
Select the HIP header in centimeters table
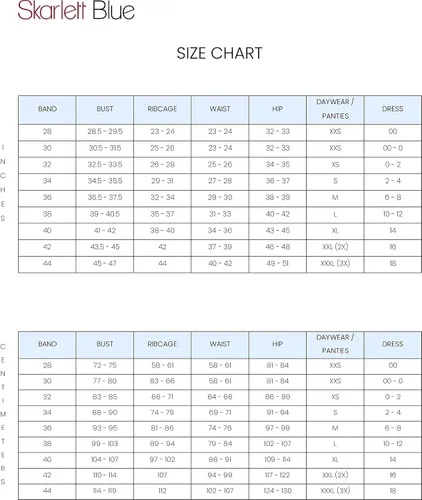coord(278,345)
